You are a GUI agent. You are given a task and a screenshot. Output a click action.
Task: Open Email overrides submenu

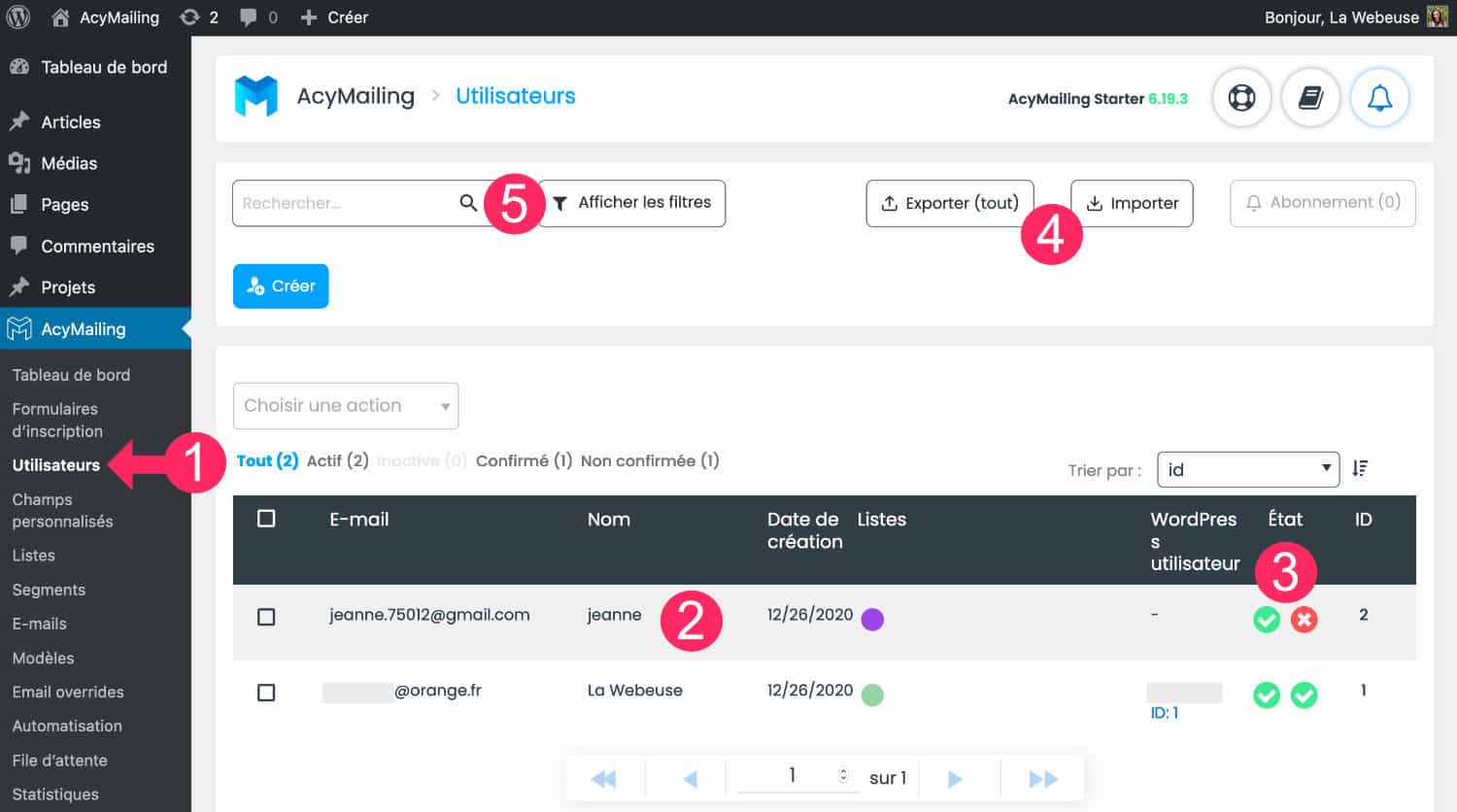pos(68,692)
